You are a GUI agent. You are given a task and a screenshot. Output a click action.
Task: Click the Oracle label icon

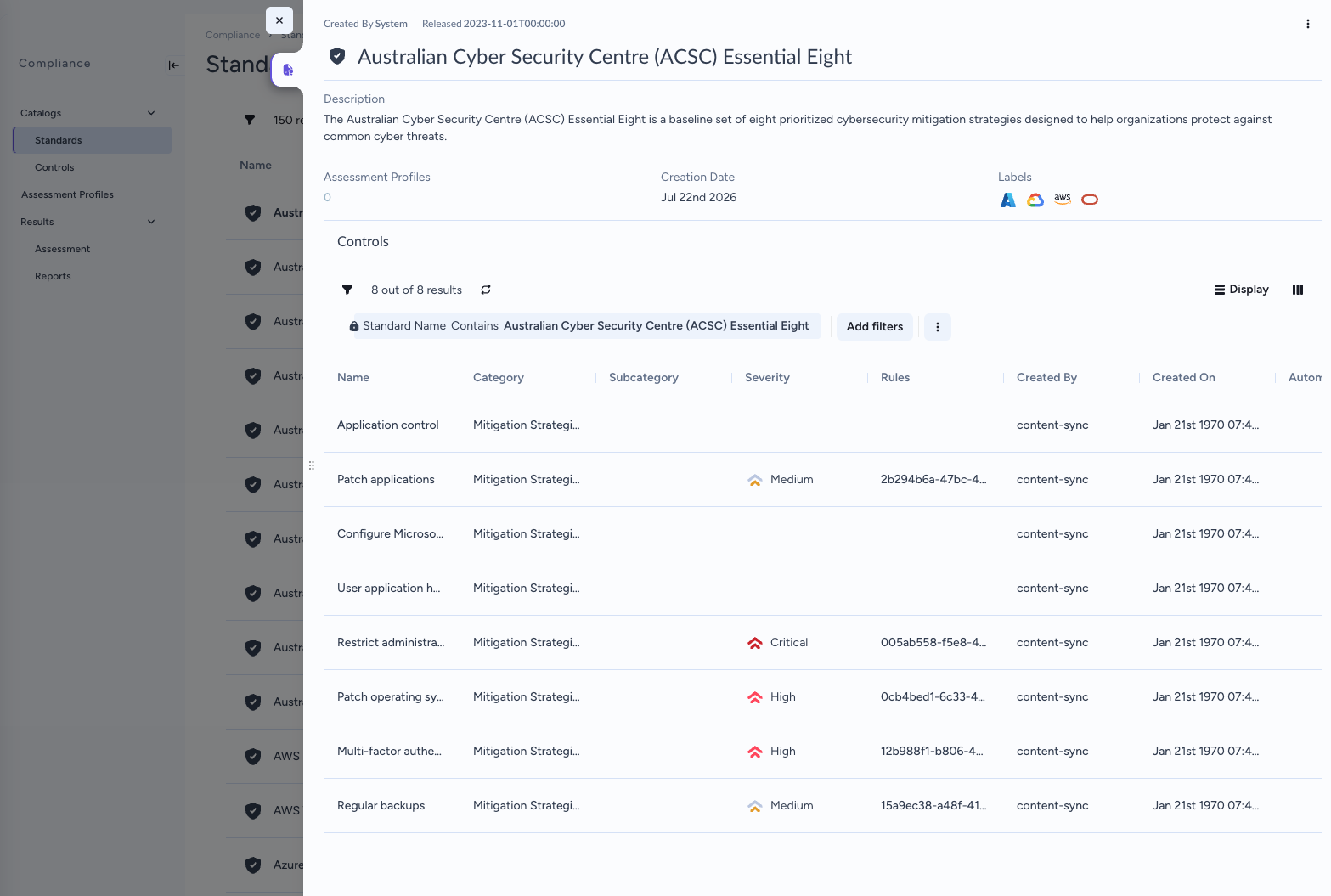pos(1089,200)
